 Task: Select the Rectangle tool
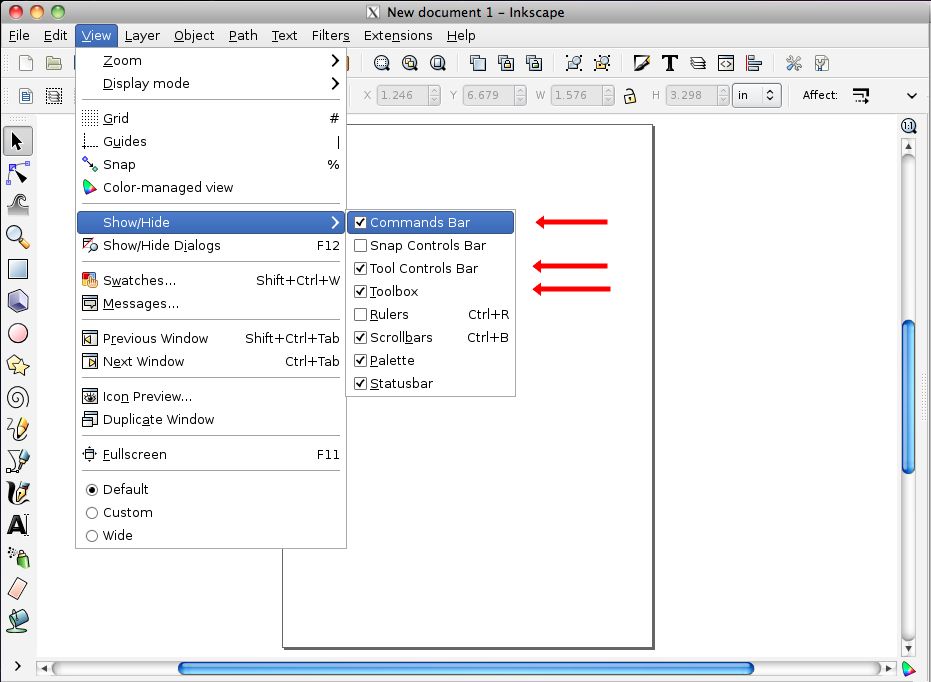17,269
